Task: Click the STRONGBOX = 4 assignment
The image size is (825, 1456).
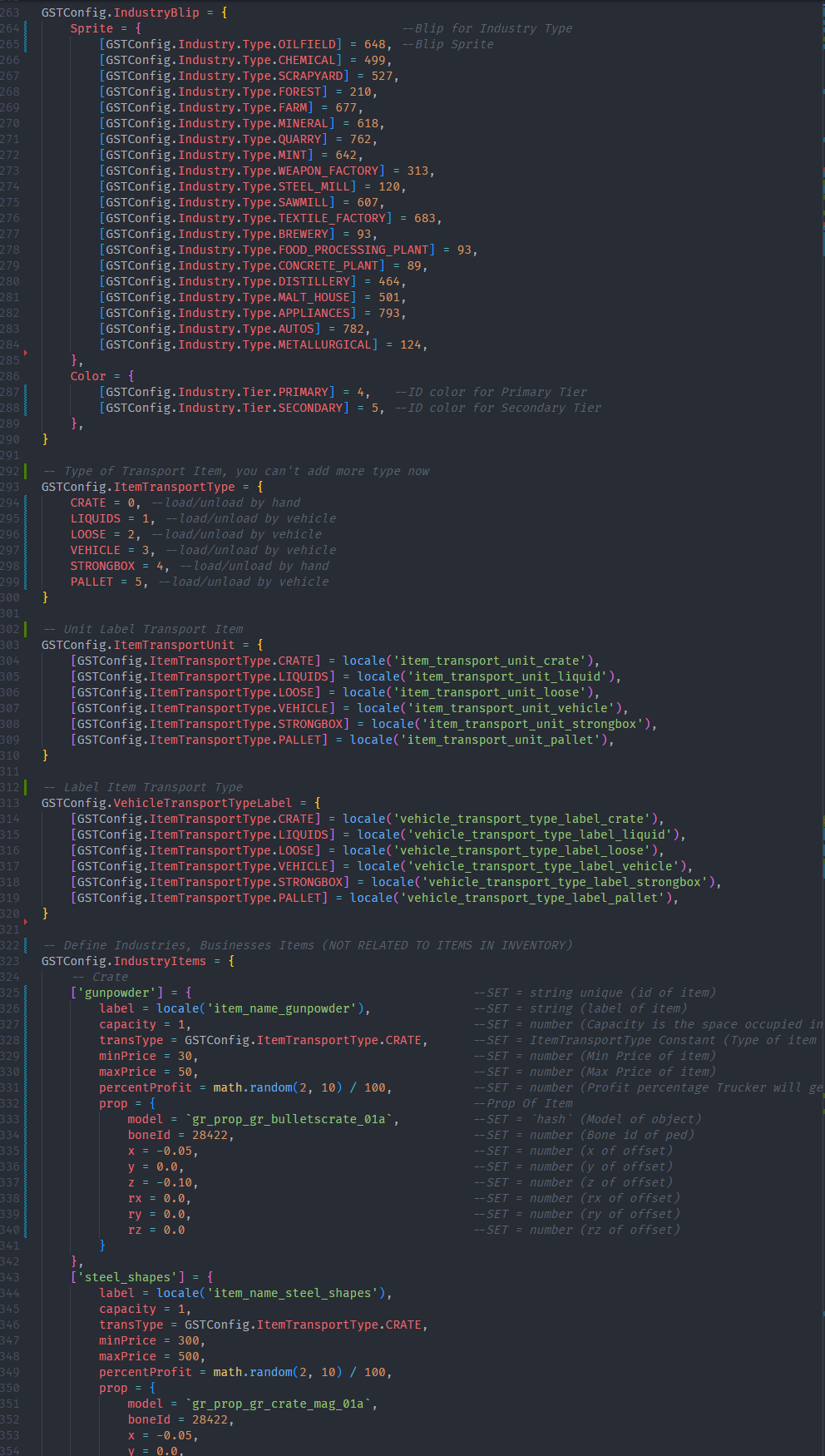Action: click(x=117, y=566)
